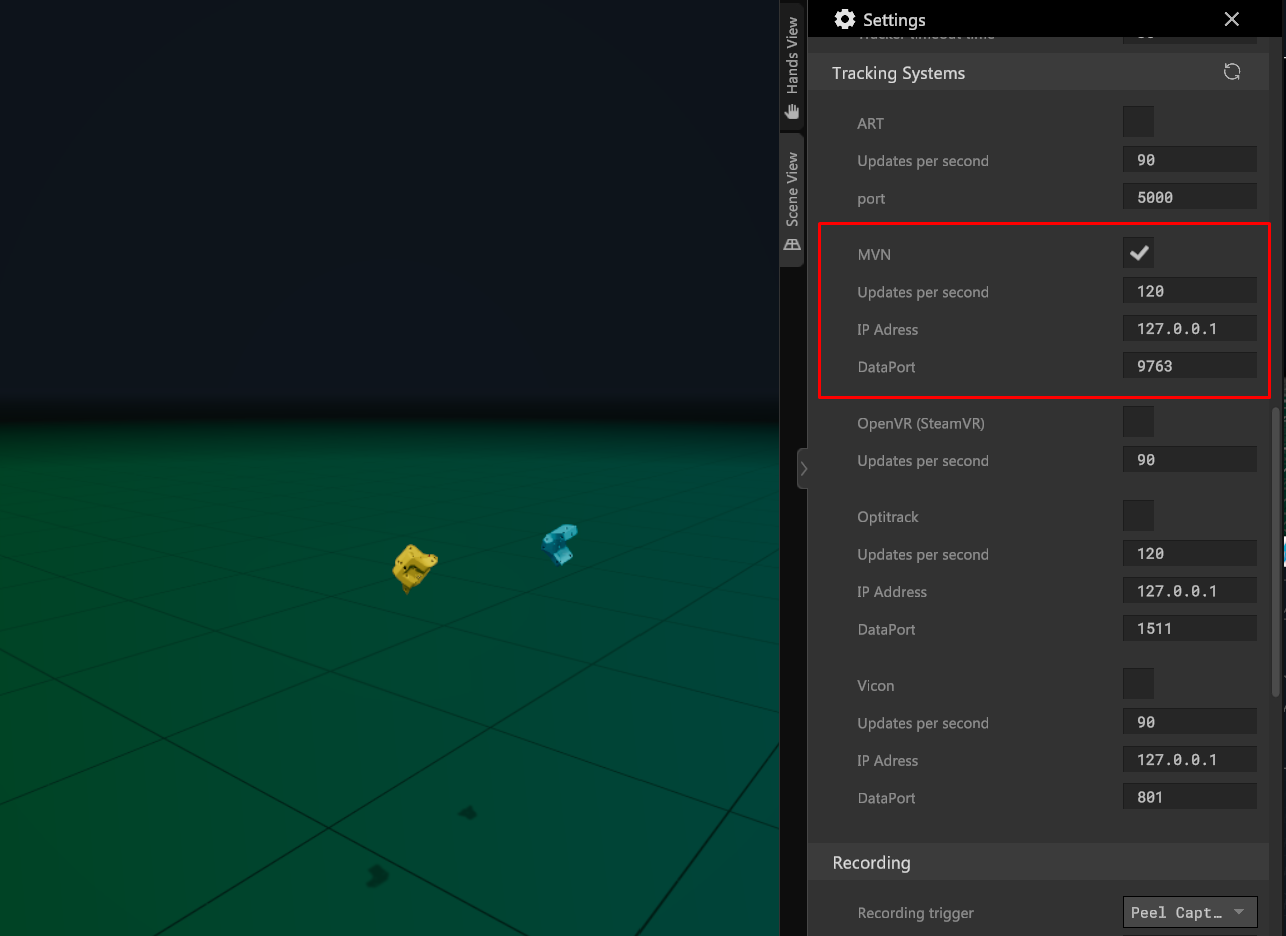The image size is (1286, 936).
Task: Click the ART port field showing 5000
Action: click(x=1190, y=197)
